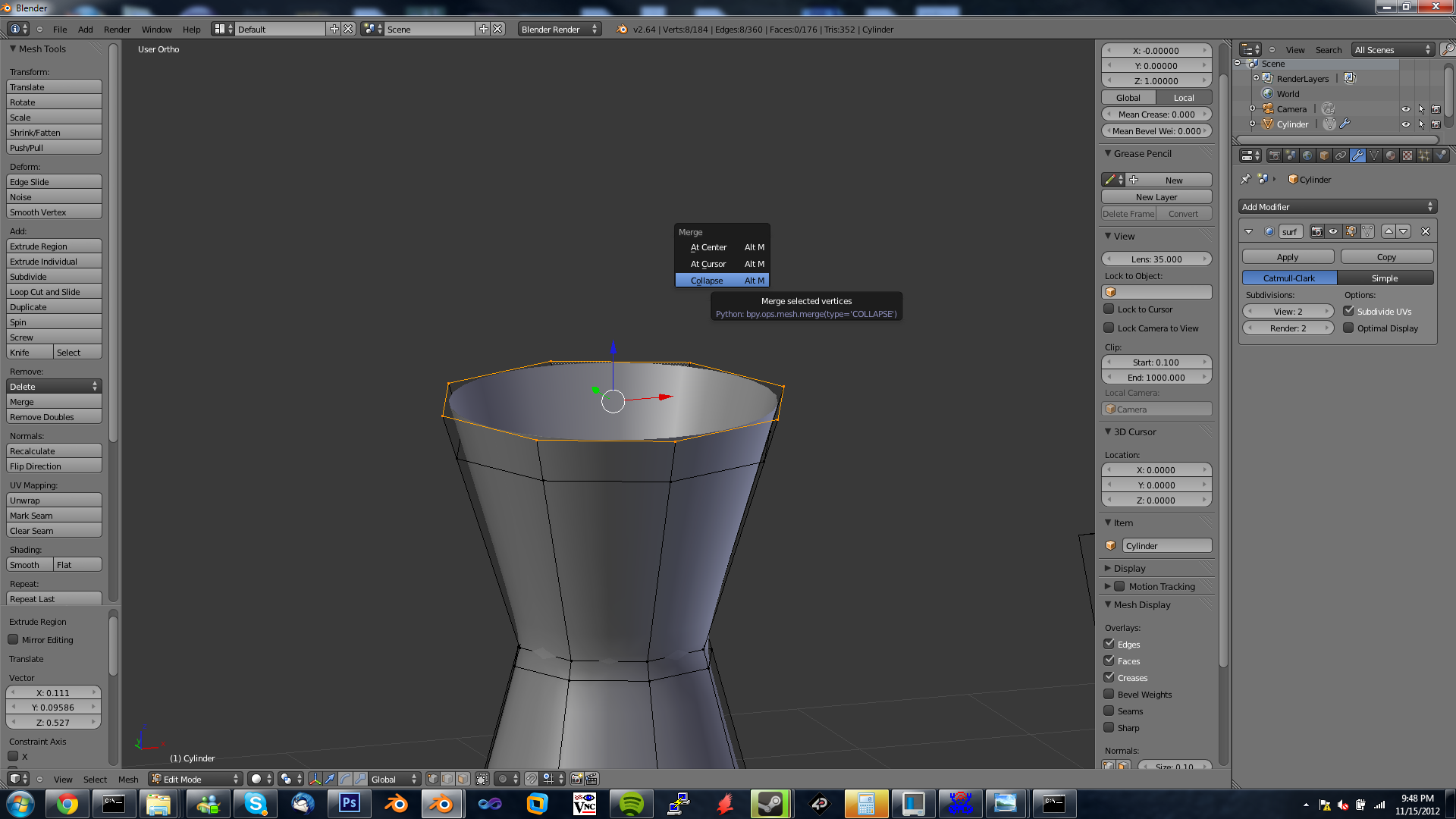
Task: Toggle the Edges overlay checkbox
Action: [x=1109, y=644]
